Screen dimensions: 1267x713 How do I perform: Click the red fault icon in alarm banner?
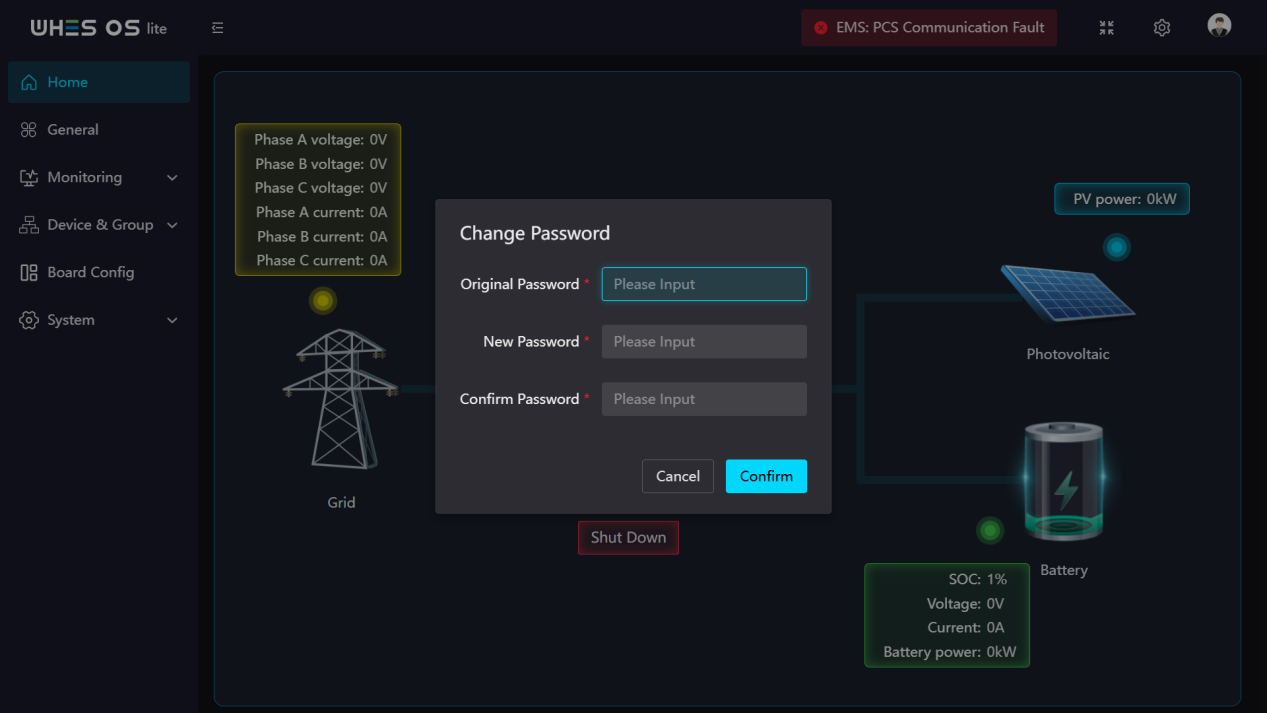tap(821, 28)
